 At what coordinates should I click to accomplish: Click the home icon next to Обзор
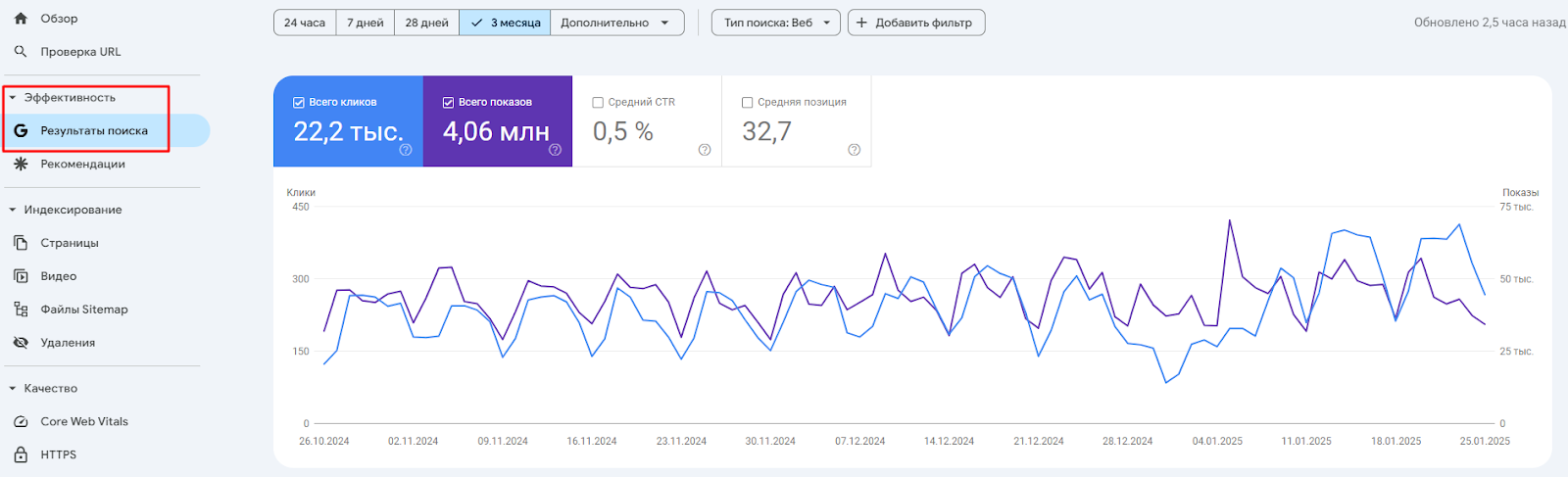pos(21,19)
